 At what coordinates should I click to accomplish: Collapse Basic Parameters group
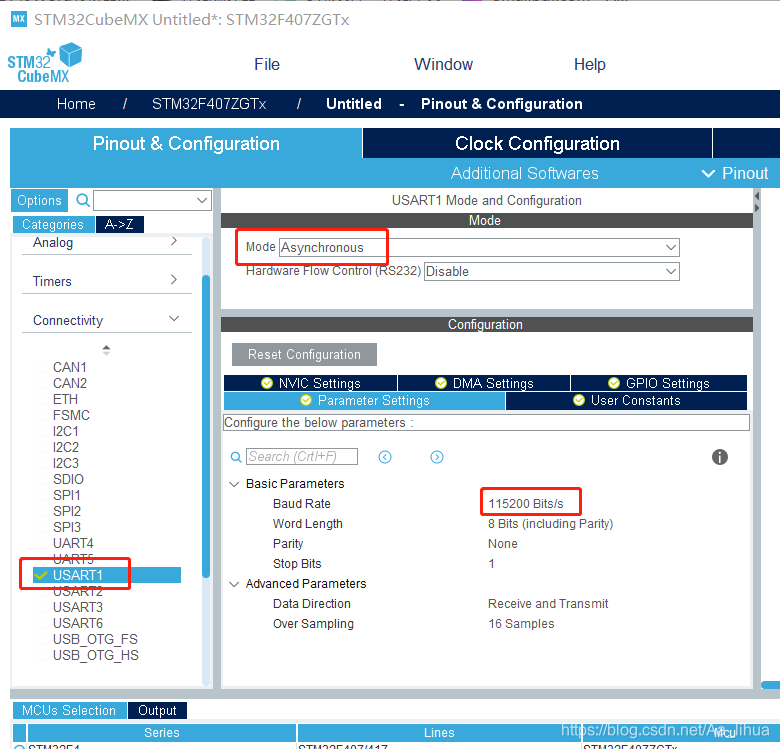[234, 484]
